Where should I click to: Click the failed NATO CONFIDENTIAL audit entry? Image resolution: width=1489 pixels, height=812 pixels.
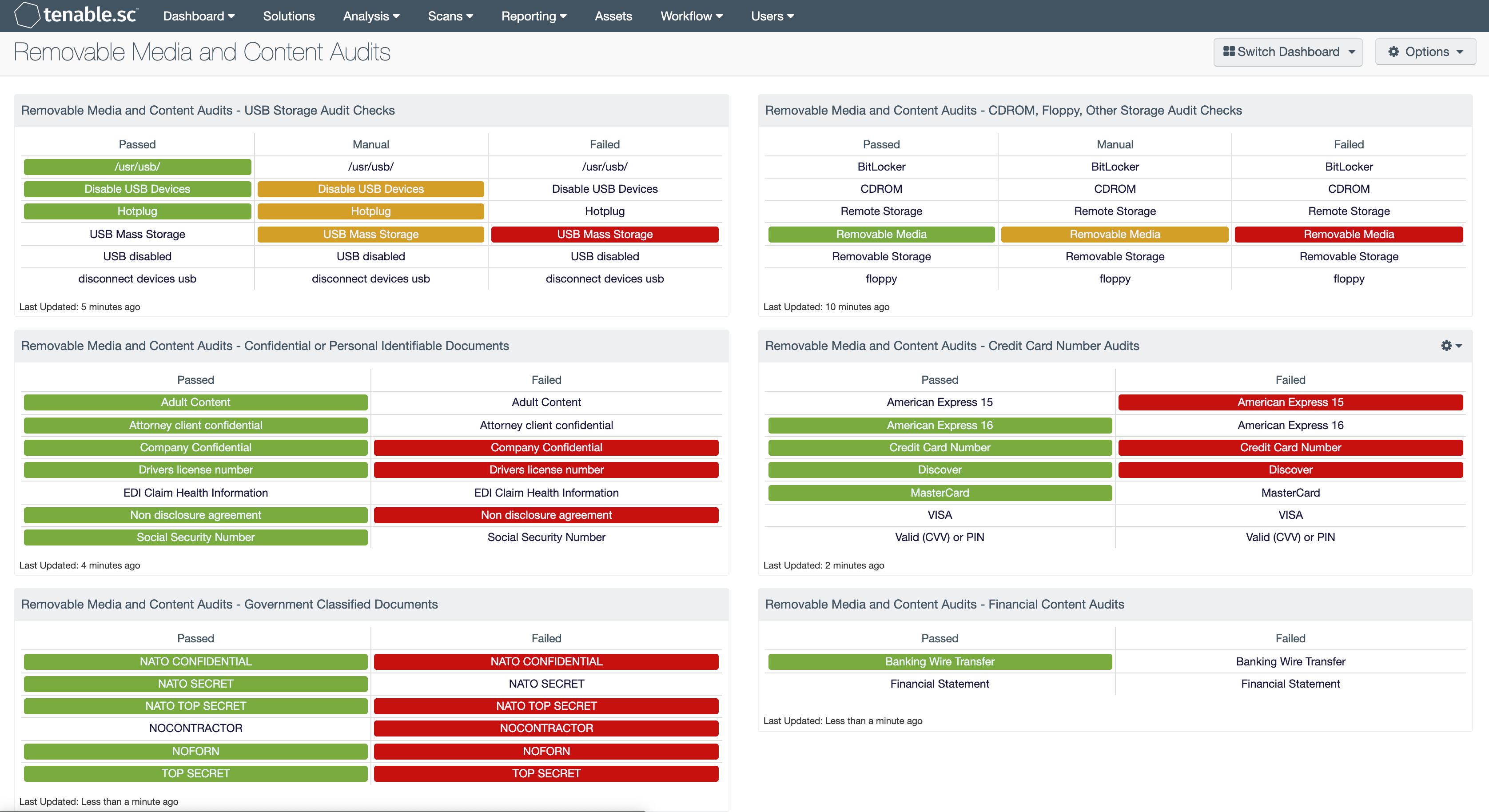(x=545, y=660)
